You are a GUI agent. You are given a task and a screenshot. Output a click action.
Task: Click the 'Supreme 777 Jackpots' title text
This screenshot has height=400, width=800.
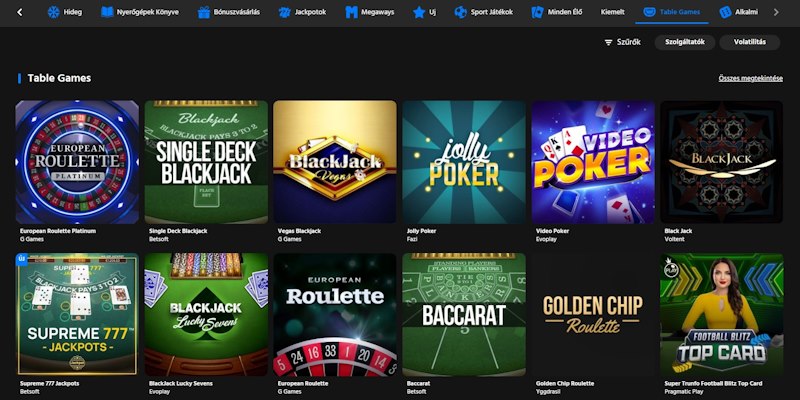click(49, 384)
